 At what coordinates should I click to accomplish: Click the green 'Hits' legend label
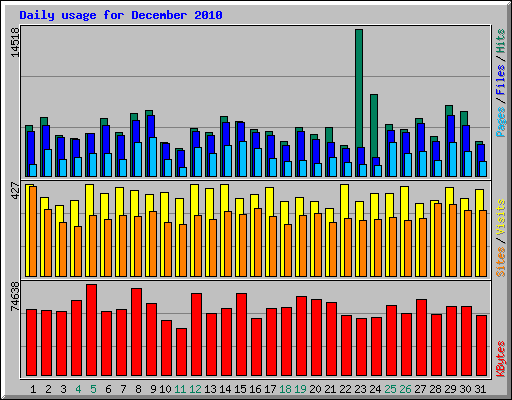coord(500,41)
